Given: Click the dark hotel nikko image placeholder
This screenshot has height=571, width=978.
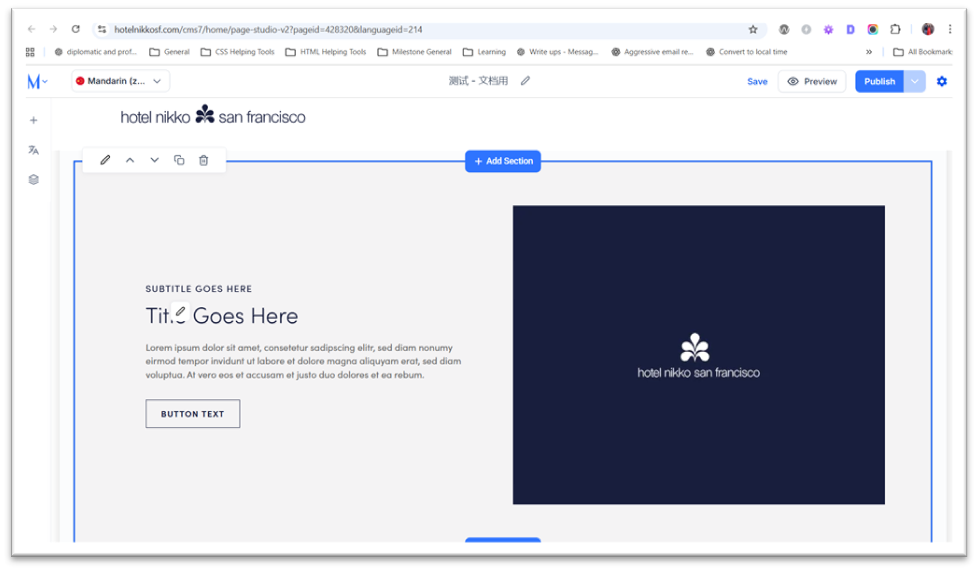Looking at the screenshot, I should [x=699, y=354].
